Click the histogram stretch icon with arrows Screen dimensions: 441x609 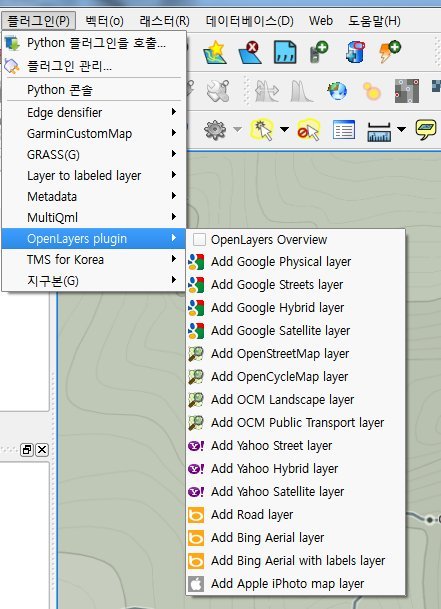[x=267, y=91]
